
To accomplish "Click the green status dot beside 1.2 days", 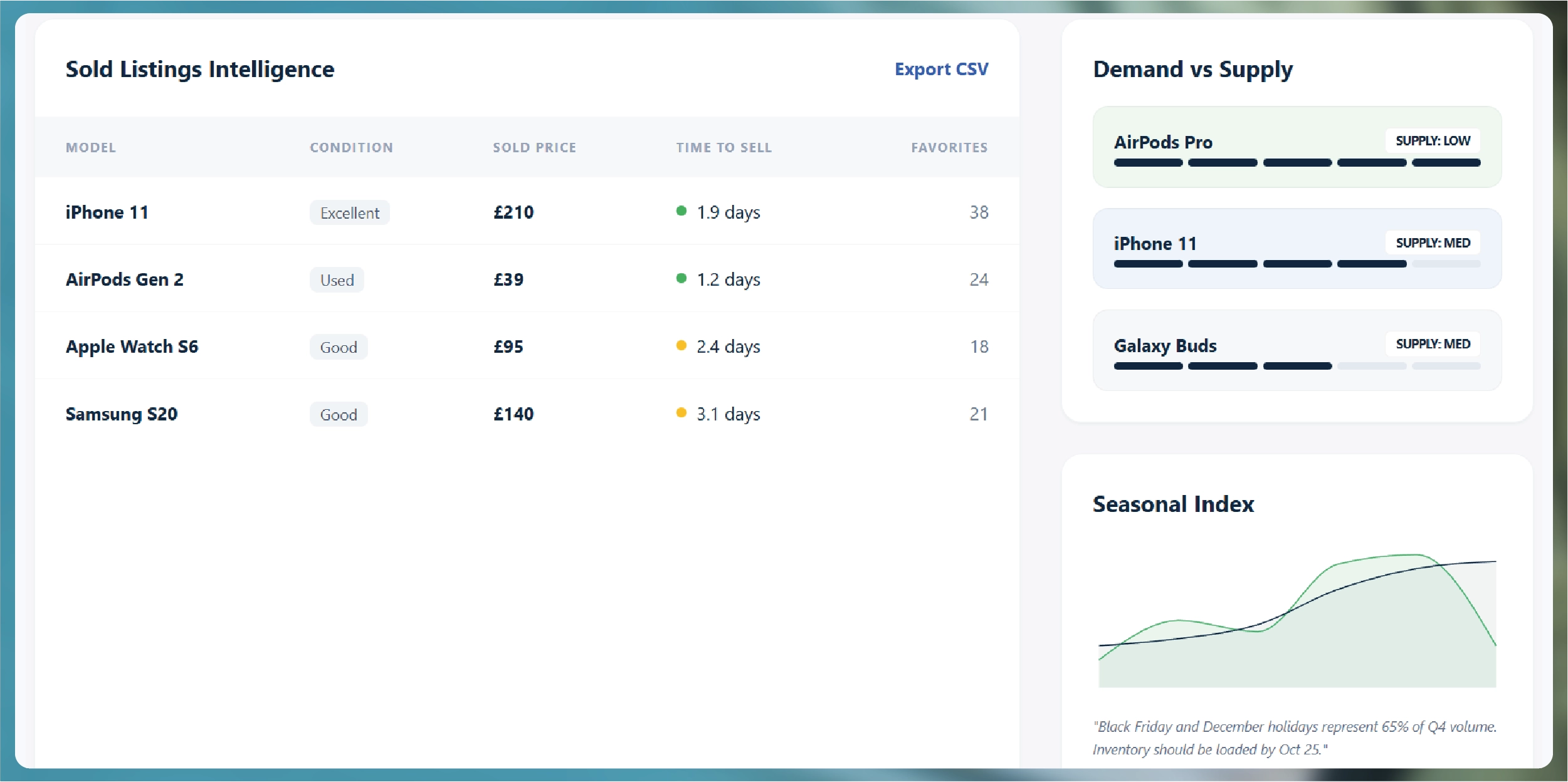I will pos(681,278).
